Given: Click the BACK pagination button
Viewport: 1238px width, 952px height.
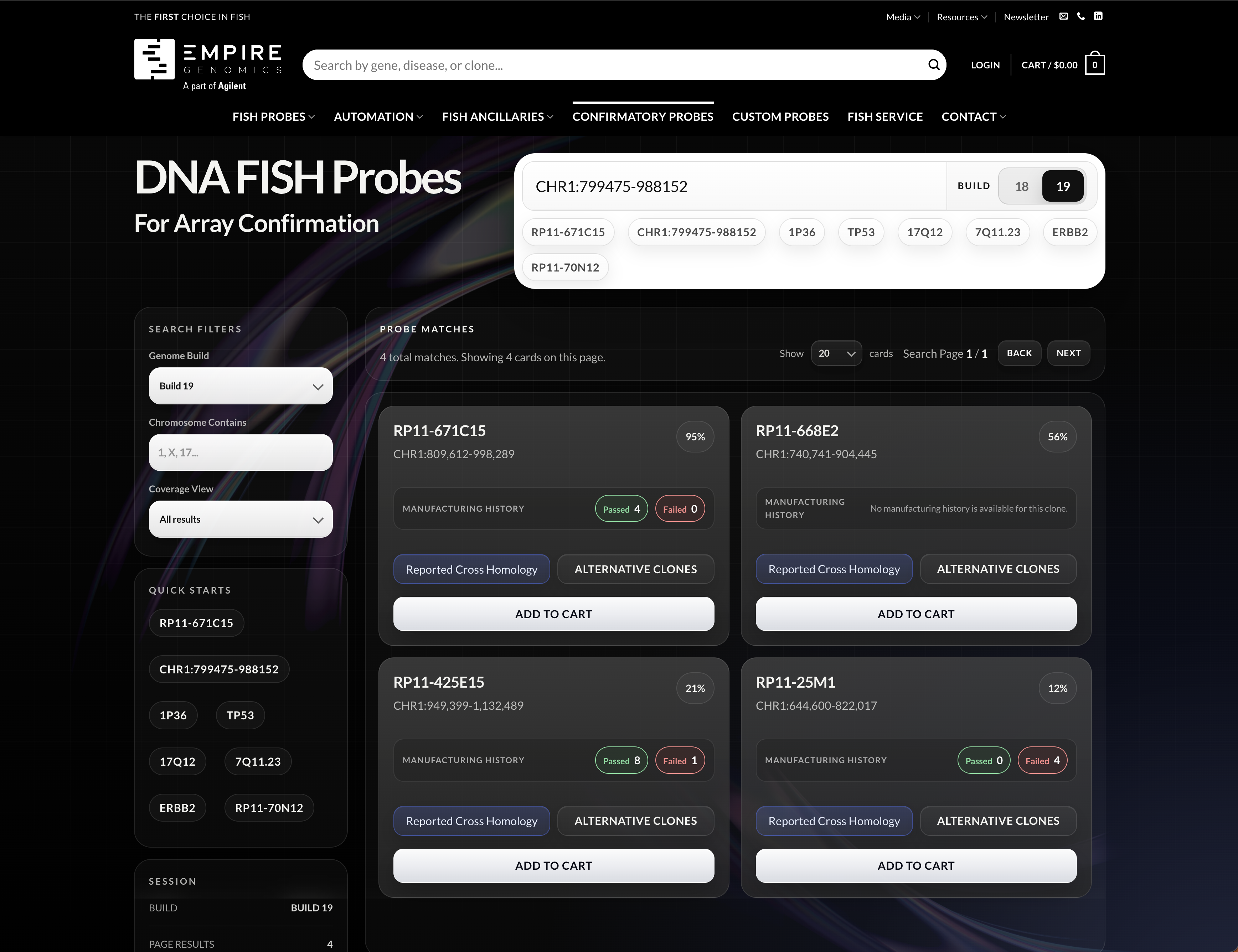Looking at the screenshot, I should pos(1019,353).
